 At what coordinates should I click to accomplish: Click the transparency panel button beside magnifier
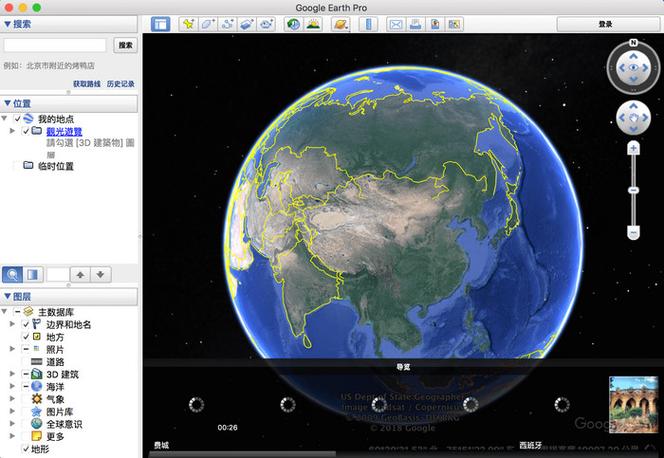click(33, 275)
